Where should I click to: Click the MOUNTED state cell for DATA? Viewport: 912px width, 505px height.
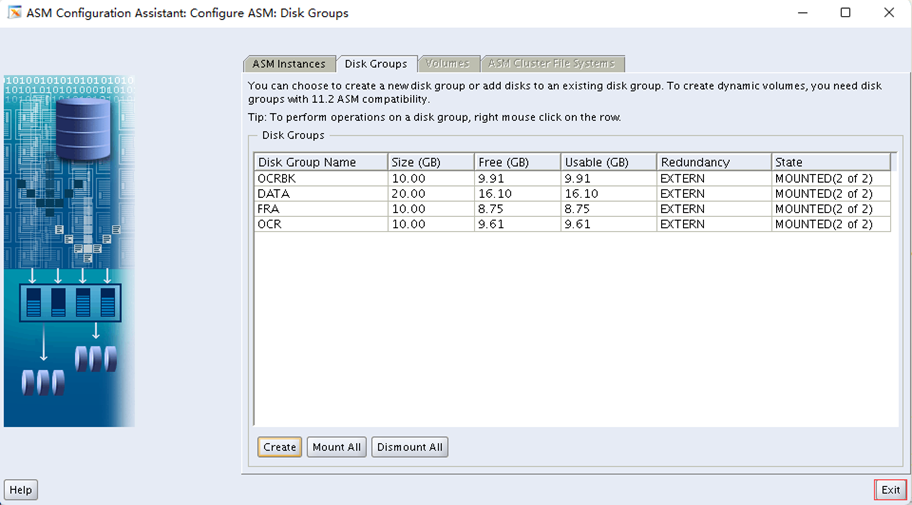point(831,194)
